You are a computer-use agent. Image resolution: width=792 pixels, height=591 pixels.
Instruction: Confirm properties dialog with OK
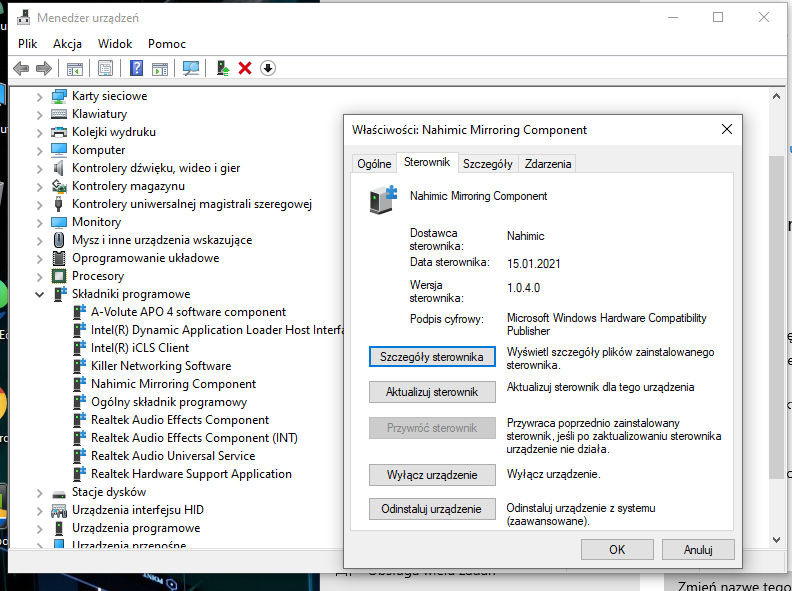coord(617,550)
